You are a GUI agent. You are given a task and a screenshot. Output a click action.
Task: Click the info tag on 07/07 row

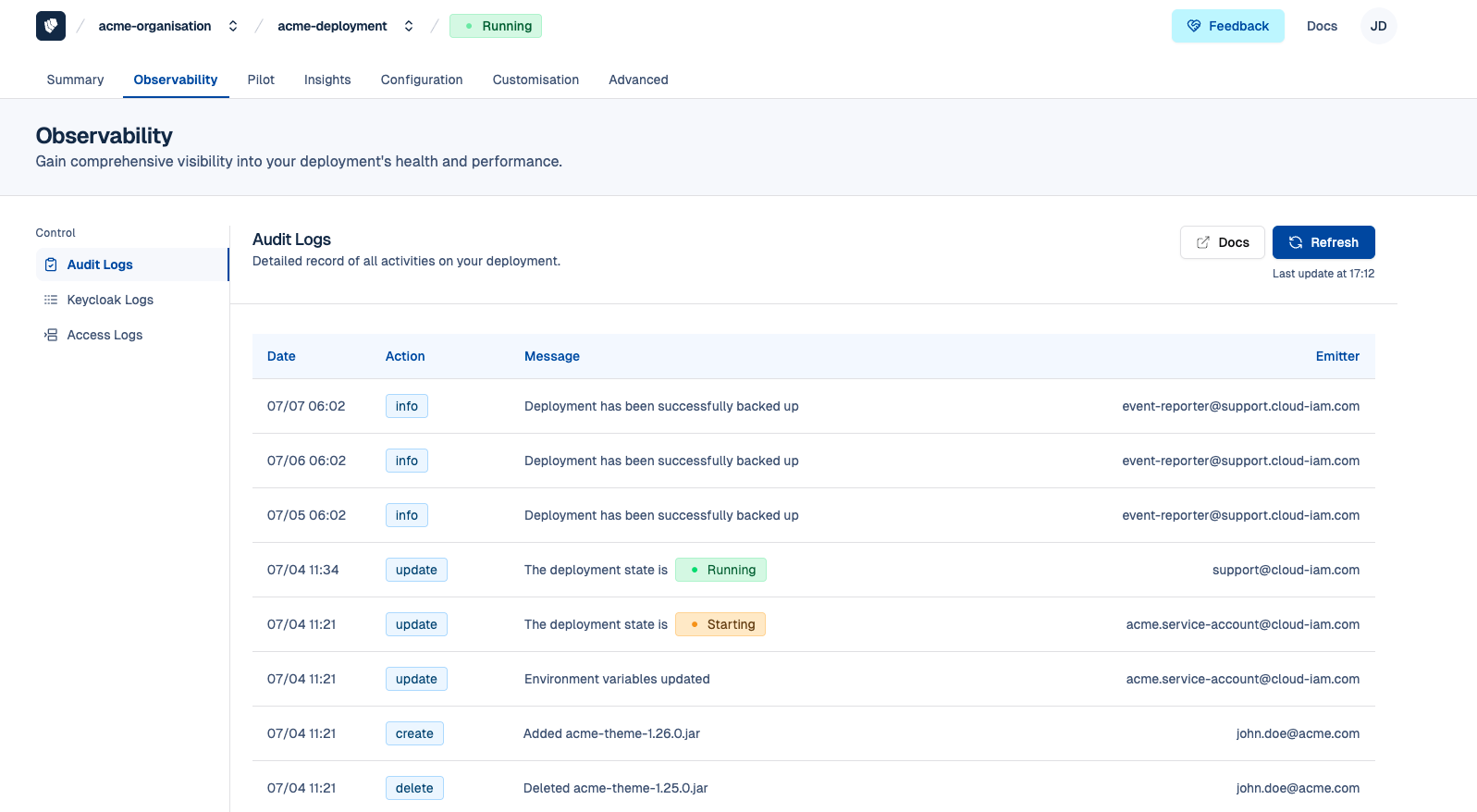click(407, 406)
